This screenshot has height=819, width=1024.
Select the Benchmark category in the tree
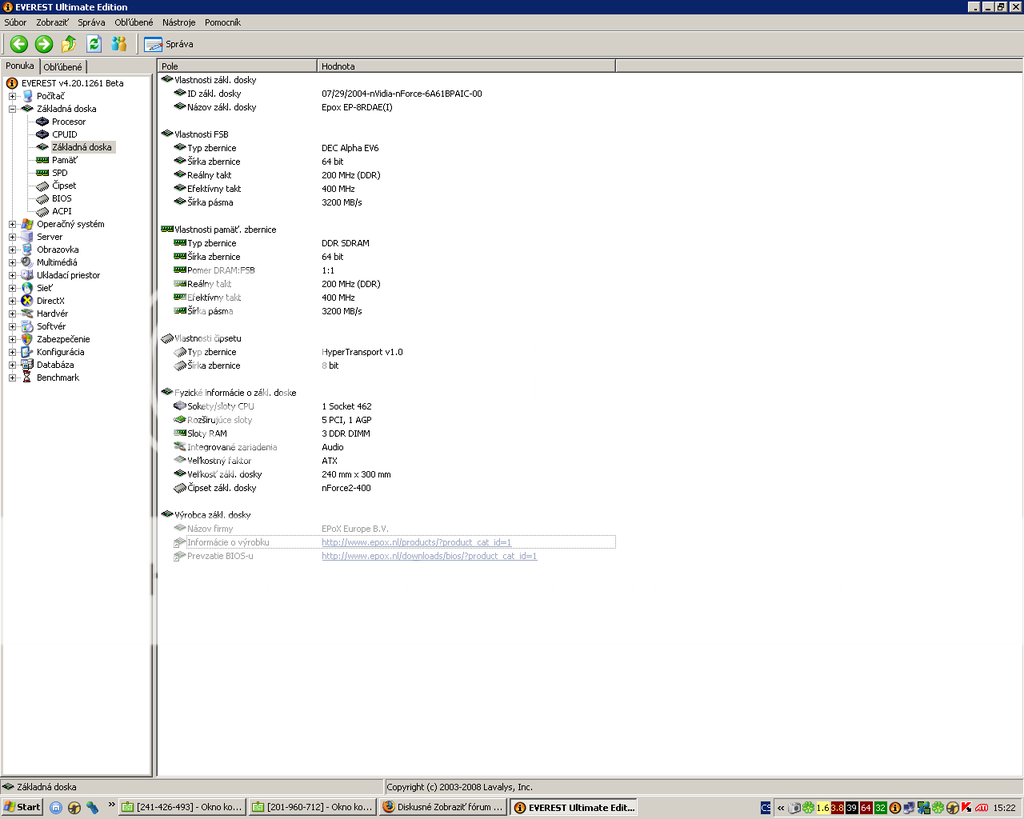pyautogui.click(x=57, y=377)
